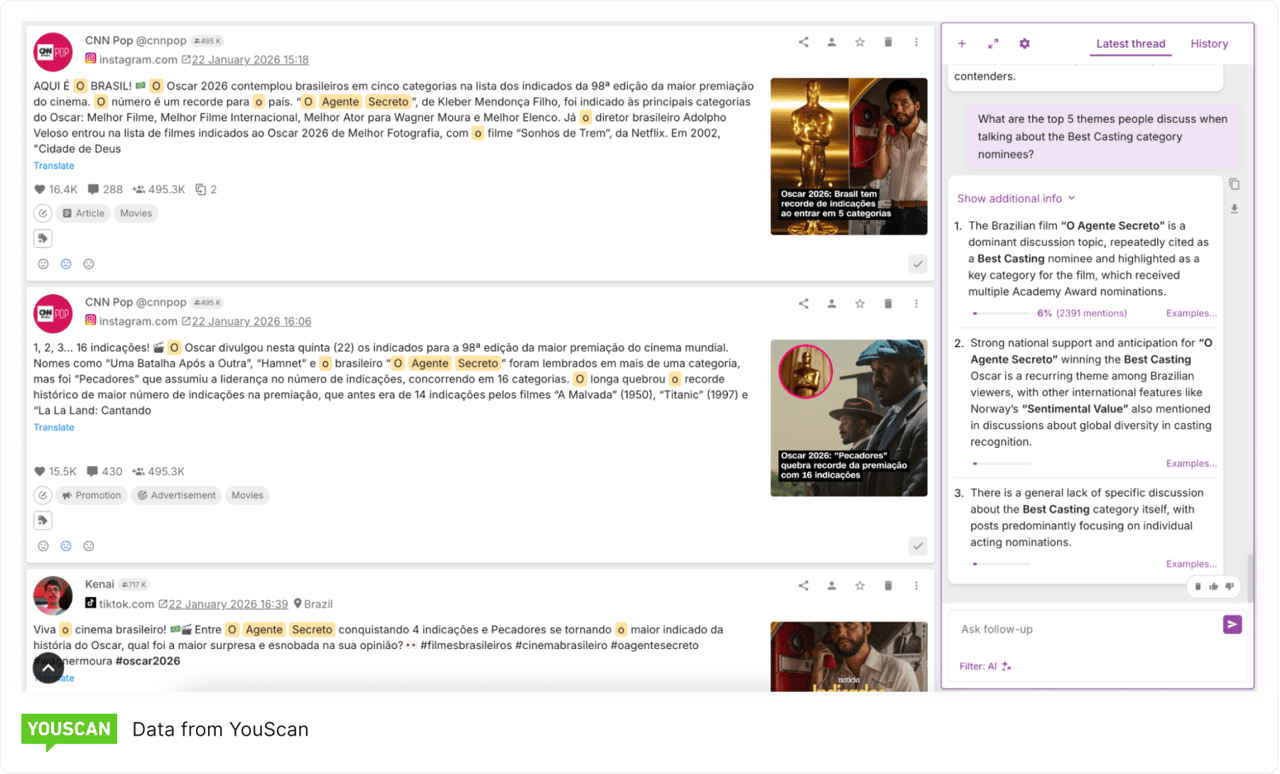Mark the first post as reviewed

[917, 264]
